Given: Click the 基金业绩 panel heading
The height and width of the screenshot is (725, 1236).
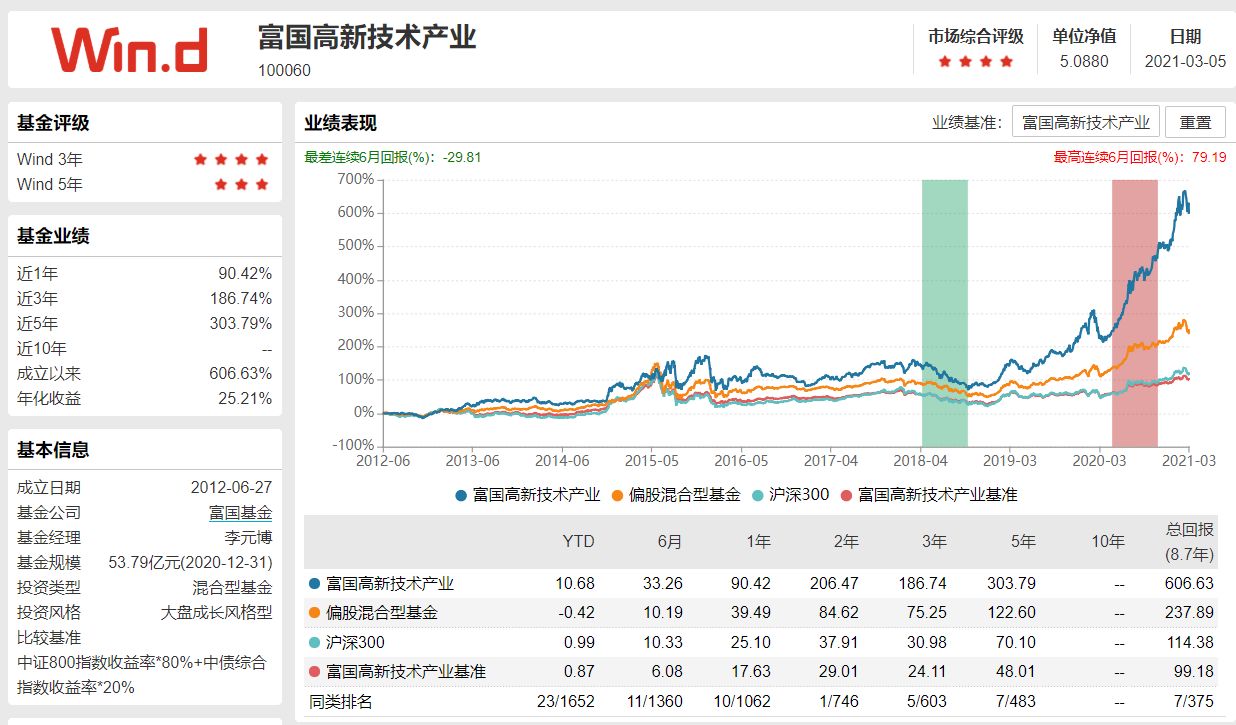Looking at the screenshot, I should (x=53, y=236).
